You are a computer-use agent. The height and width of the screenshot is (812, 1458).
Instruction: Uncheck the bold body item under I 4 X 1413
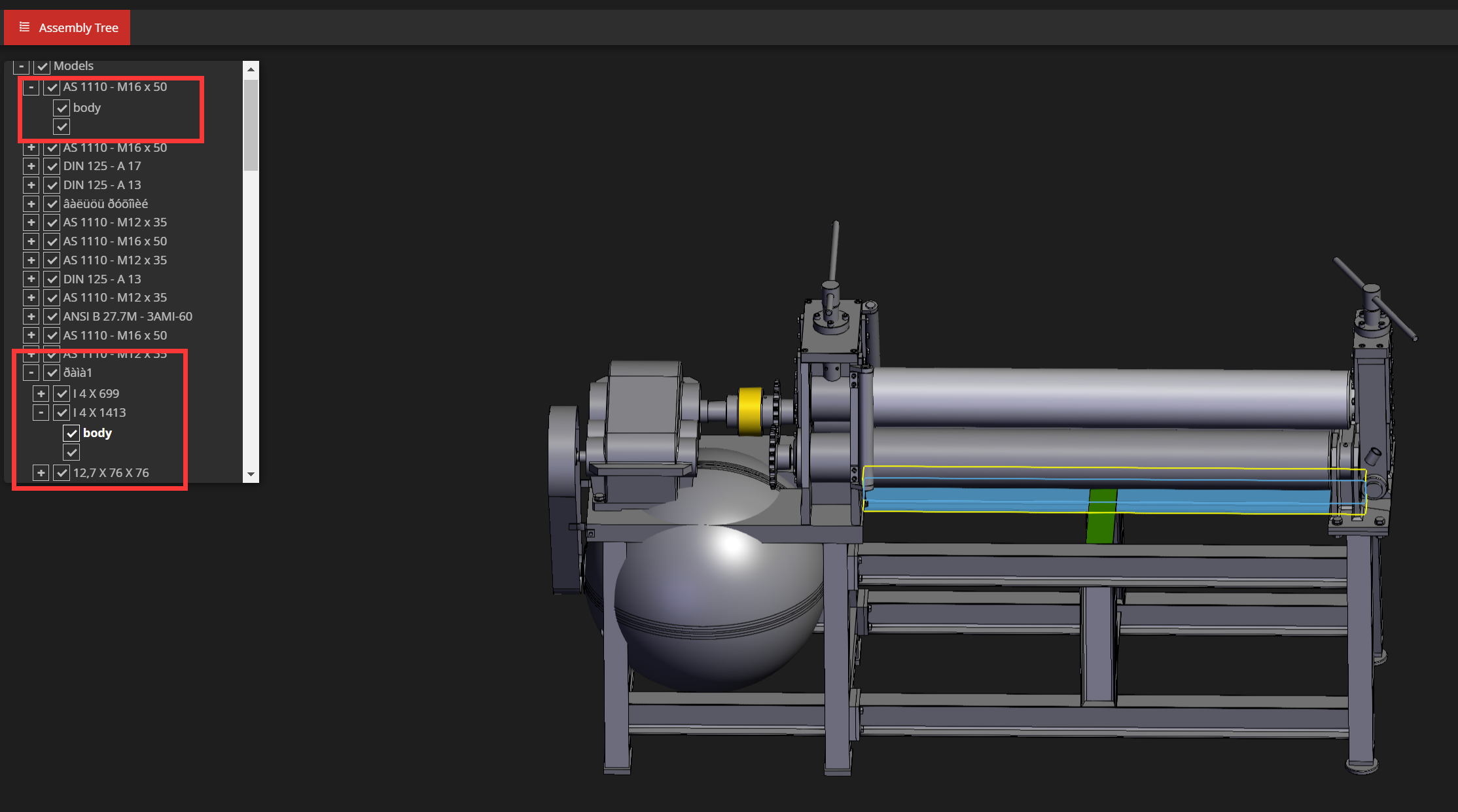click(71, 432)
